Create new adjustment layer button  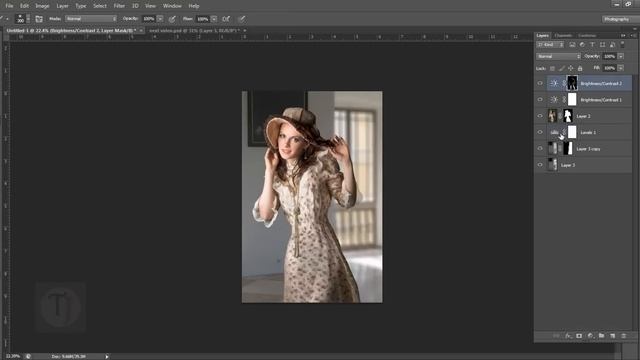click(x=590, y=336)
